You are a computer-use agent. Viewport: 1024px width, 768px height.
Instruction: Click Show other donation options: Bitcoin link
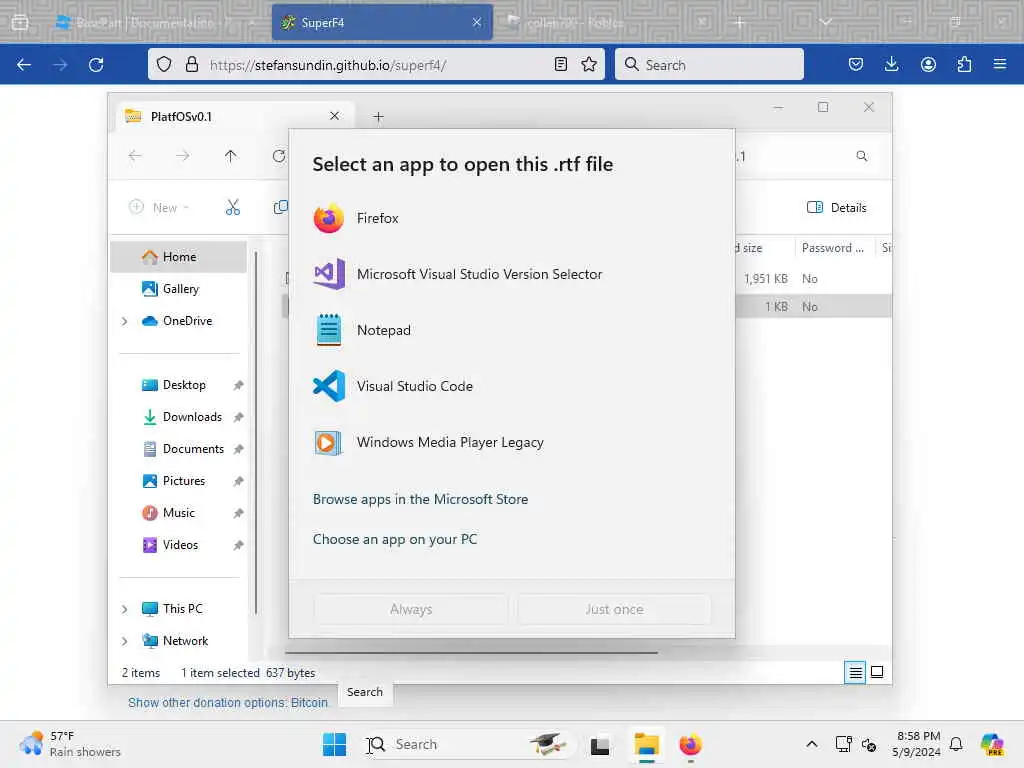228,703
